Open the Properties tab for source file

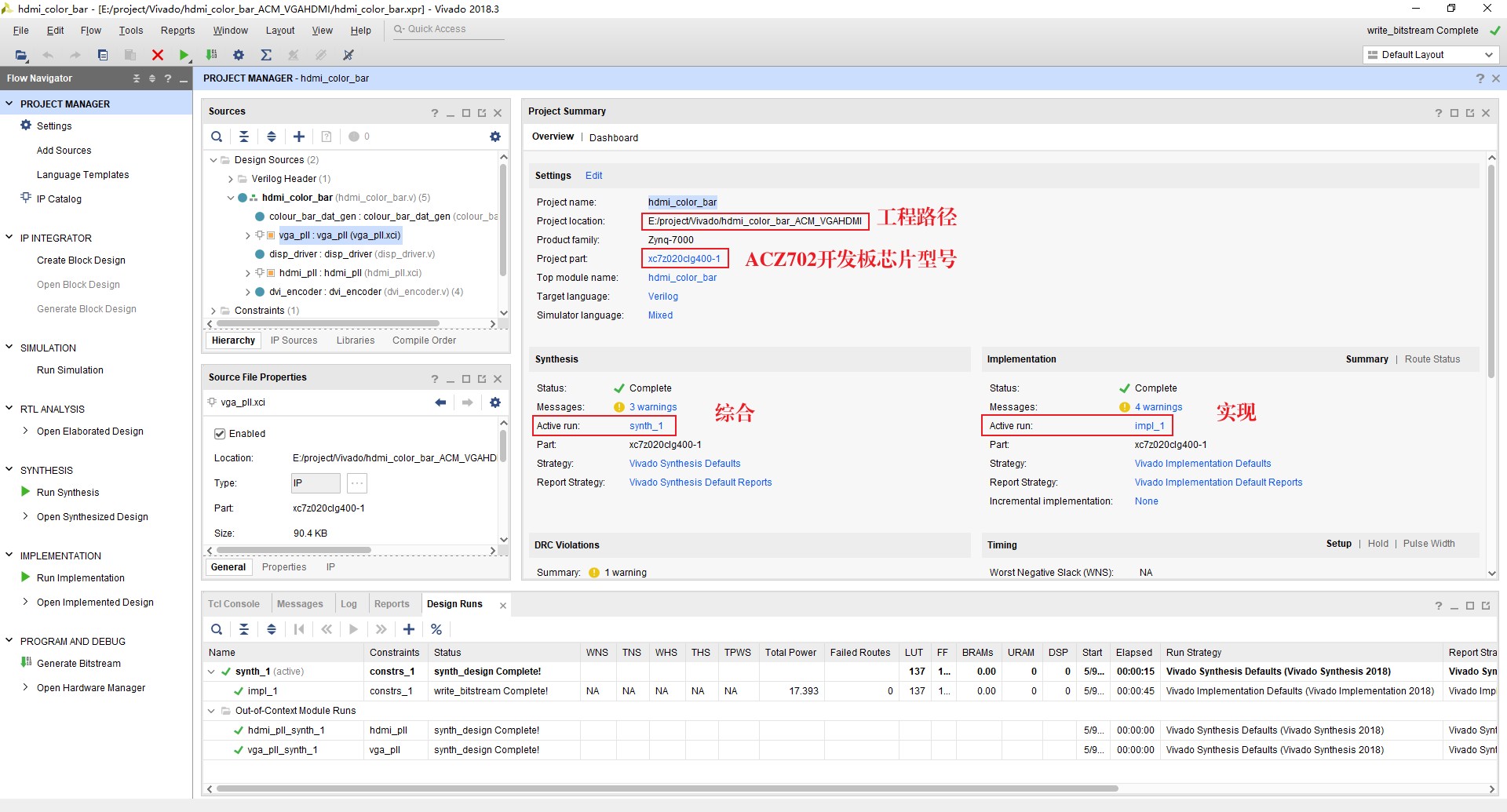point(284,567)
